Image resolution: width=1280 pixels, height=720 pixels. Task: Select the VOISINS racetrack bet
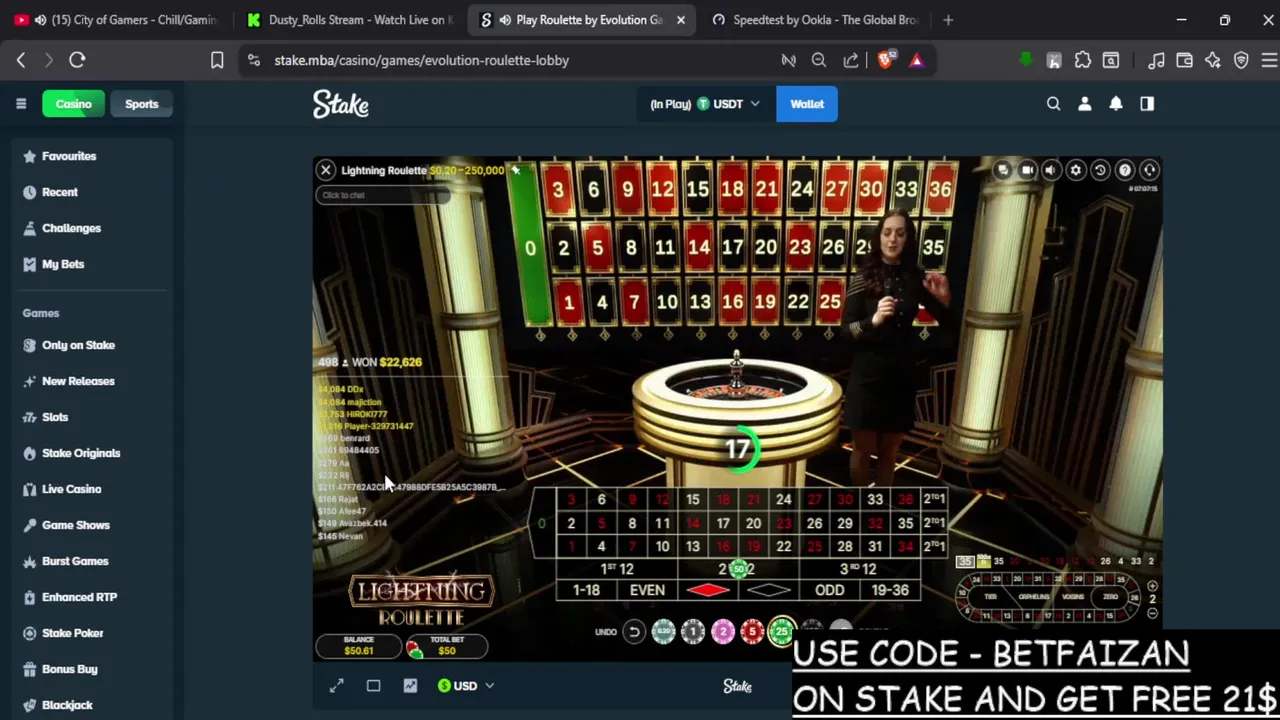[1073, 597]
